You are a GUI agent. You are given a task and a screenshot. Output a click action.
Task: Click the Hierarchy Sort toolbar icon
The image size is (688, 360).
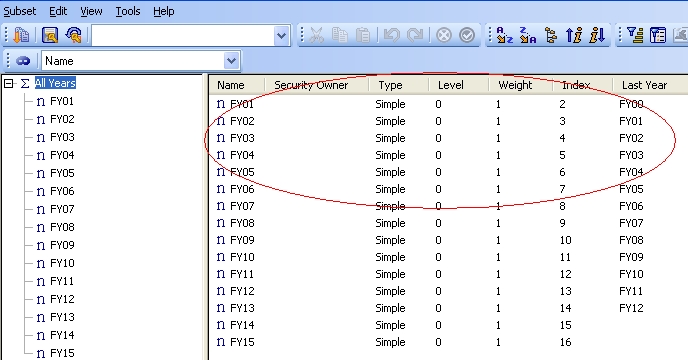pos(551,35)
